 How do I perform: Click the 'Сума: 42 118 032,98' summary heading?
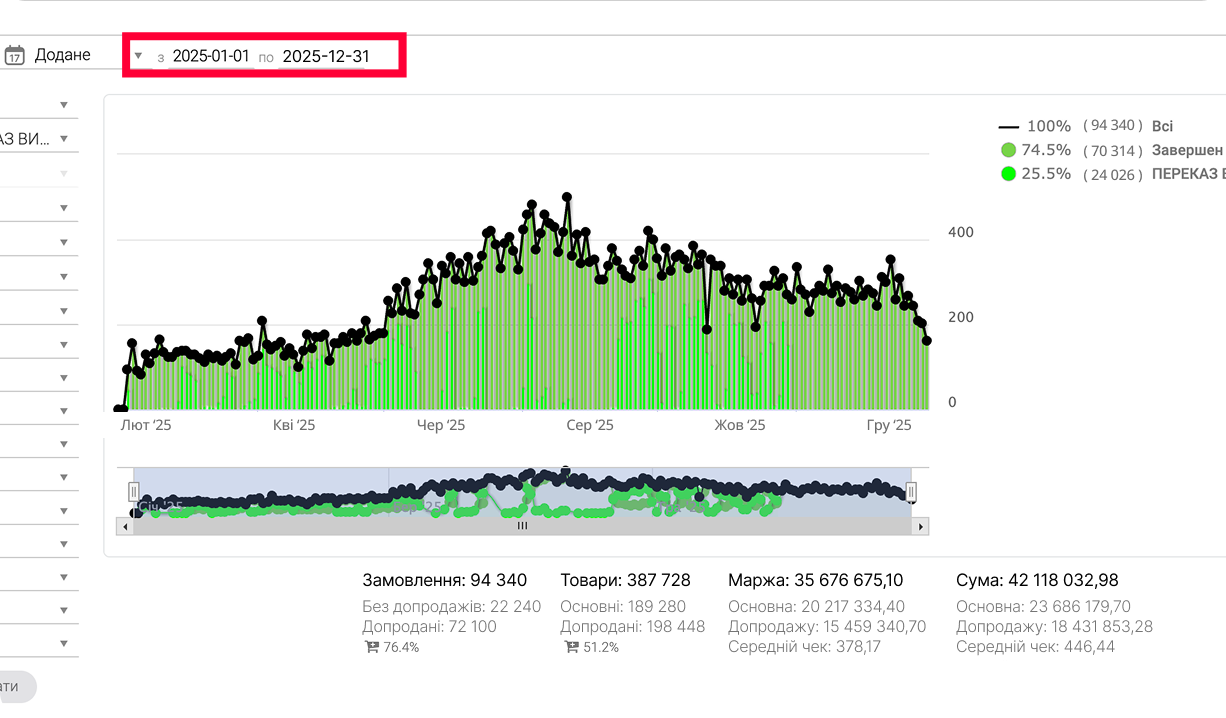pyautogui.click(x=1036, y=580)
